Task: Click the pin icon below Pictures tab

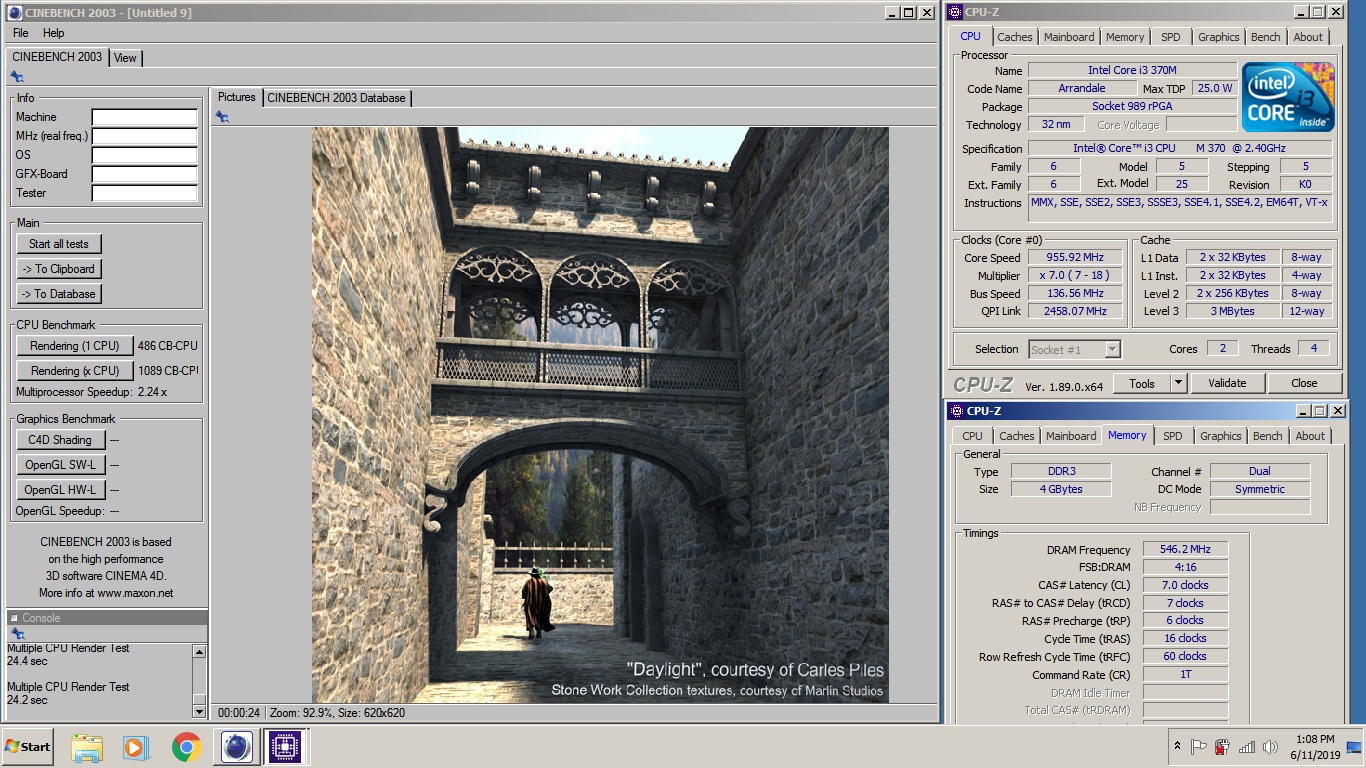Action: click(222, 117)
